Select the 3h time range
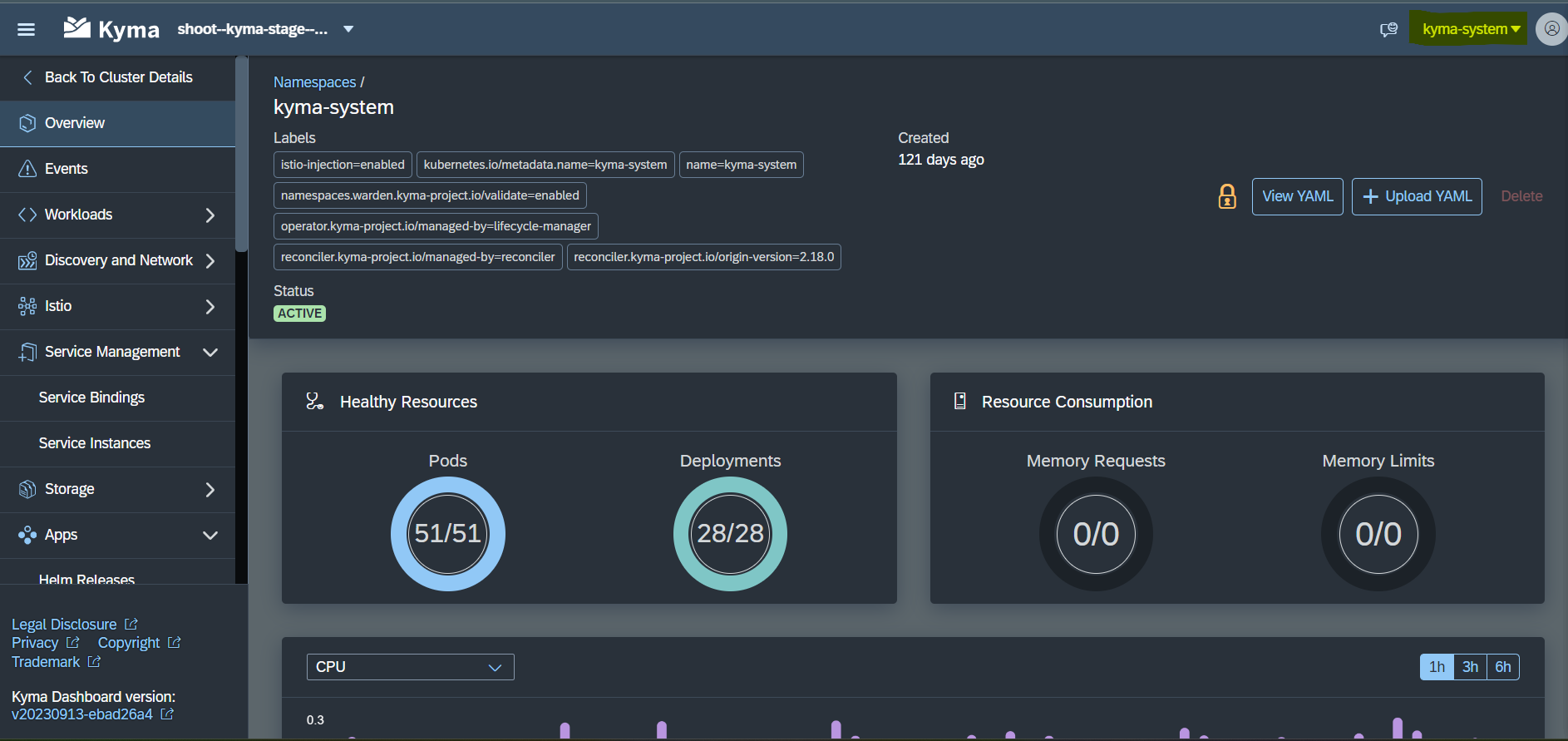The image size is (1568, 741). click(x=1470, y=667)
